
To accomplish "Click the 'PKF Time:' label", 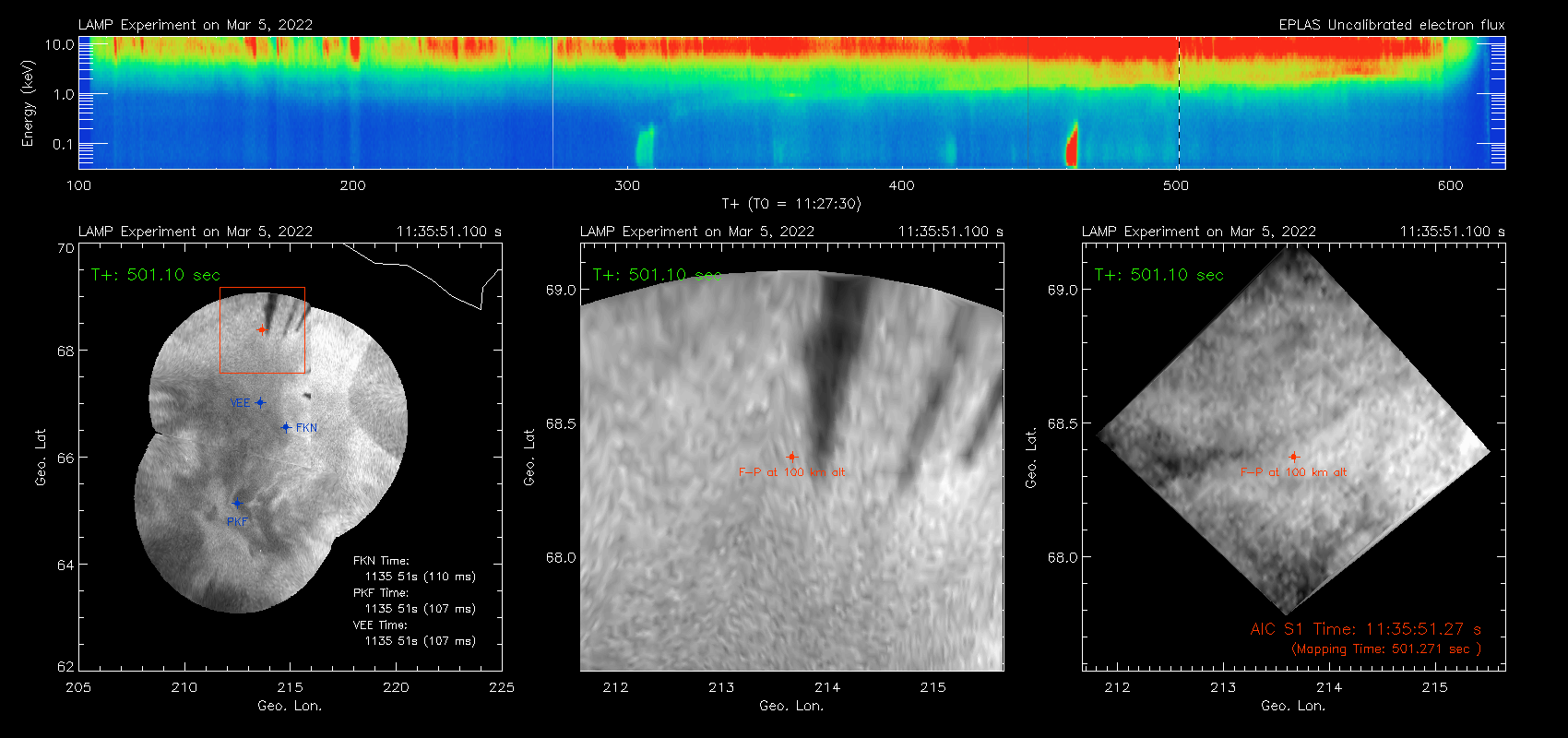I will pos(381,593).
